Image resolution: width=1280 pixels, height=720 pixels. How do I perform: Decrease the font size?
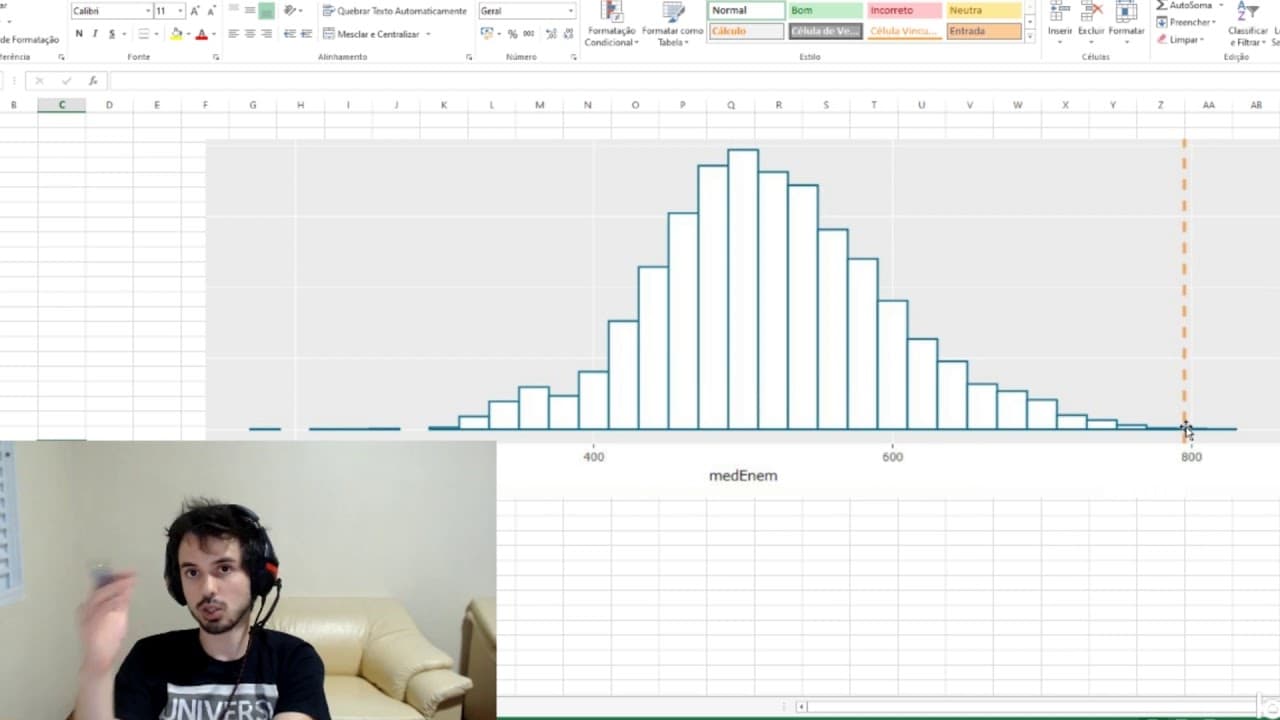click(211, 11)
